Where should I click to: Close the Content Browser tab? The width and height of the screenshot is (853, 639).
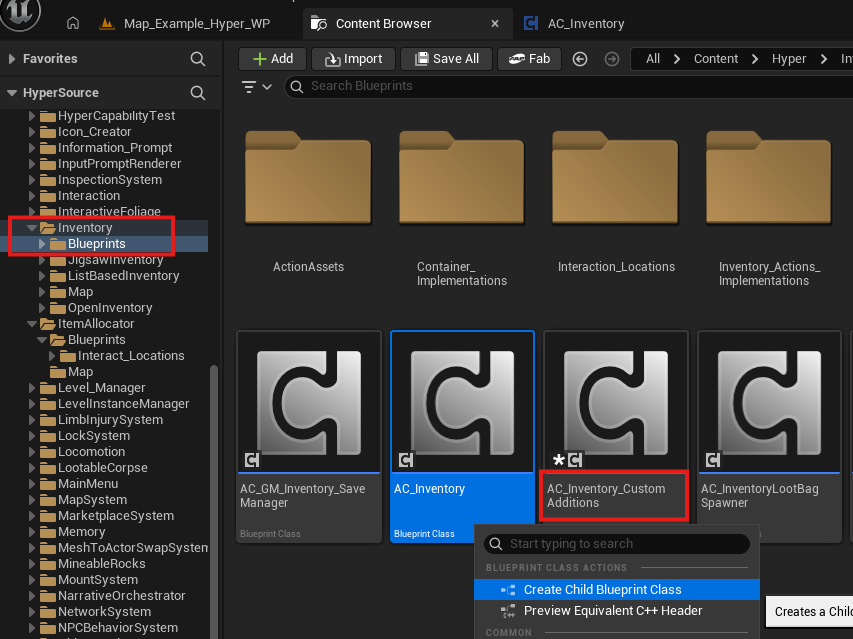pyautogui.click(x=495, y=23)
